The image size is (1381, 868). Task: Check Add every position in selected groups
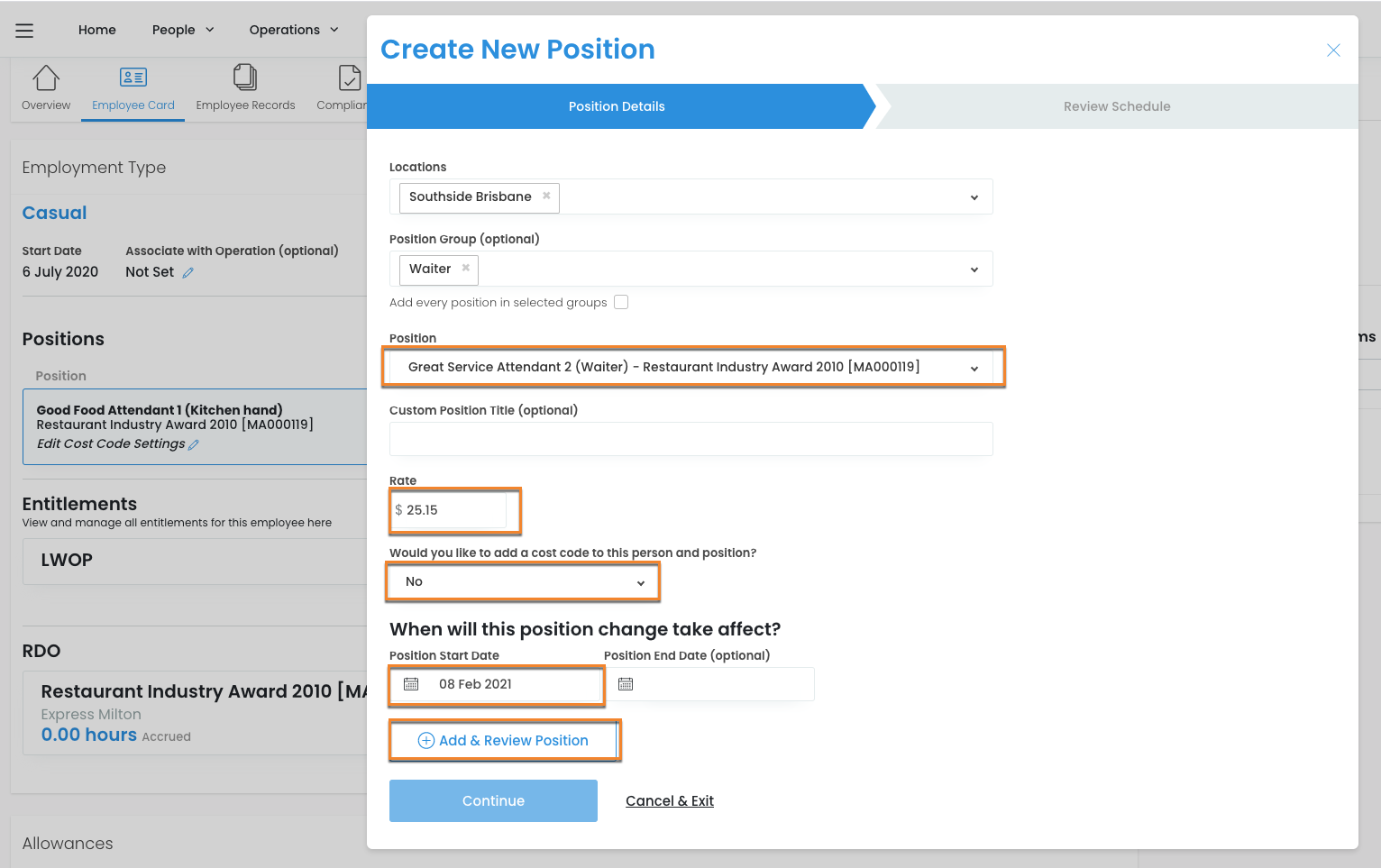coord(621,302)
